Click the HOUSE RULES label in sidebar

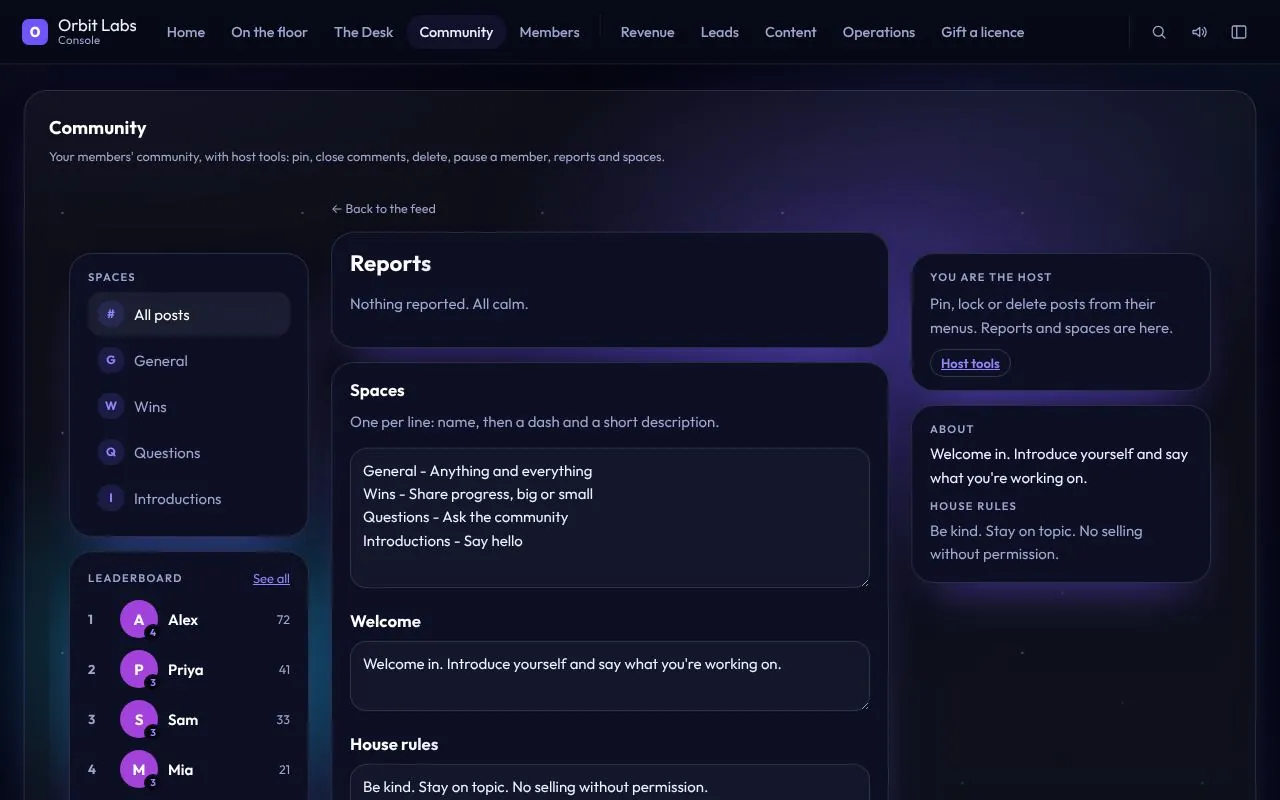point(973,506)
